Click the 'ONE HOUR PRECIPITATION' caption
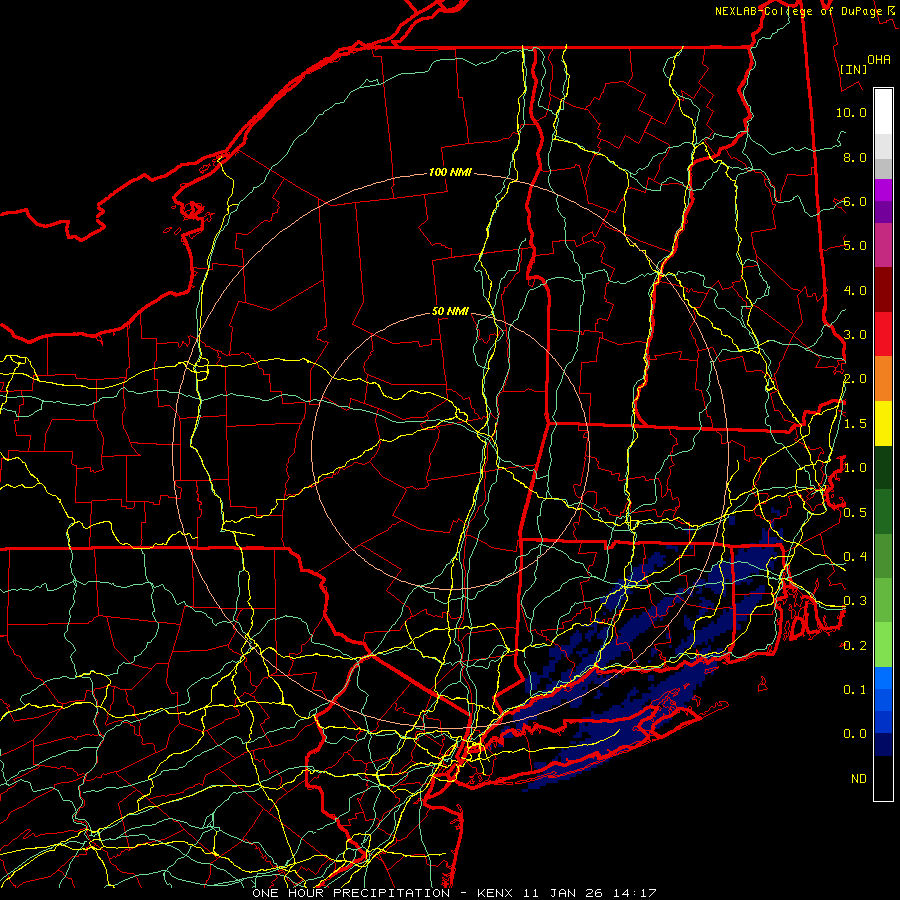 (x=351, y=893)
